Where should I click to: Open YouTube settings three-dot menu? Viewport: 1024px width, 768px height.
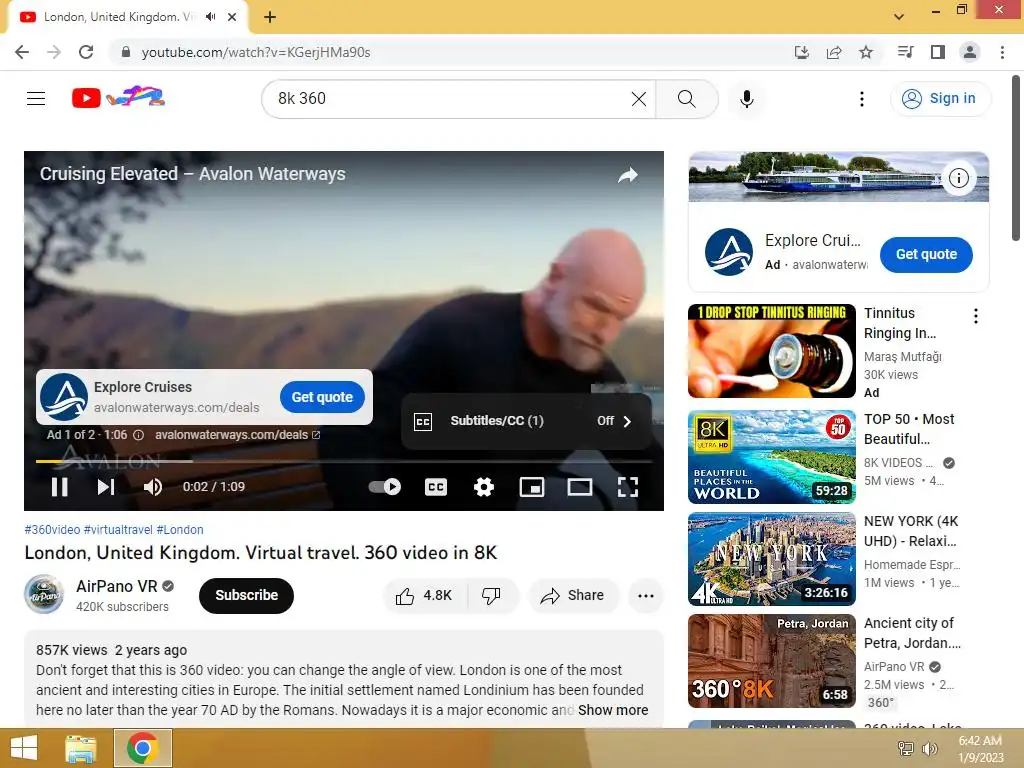point(861,99)
